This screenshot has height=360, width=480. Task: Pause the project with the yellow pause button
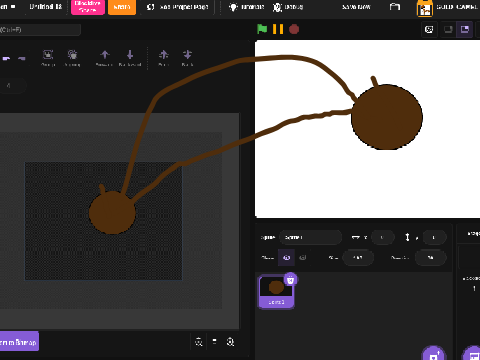(278, 29)
